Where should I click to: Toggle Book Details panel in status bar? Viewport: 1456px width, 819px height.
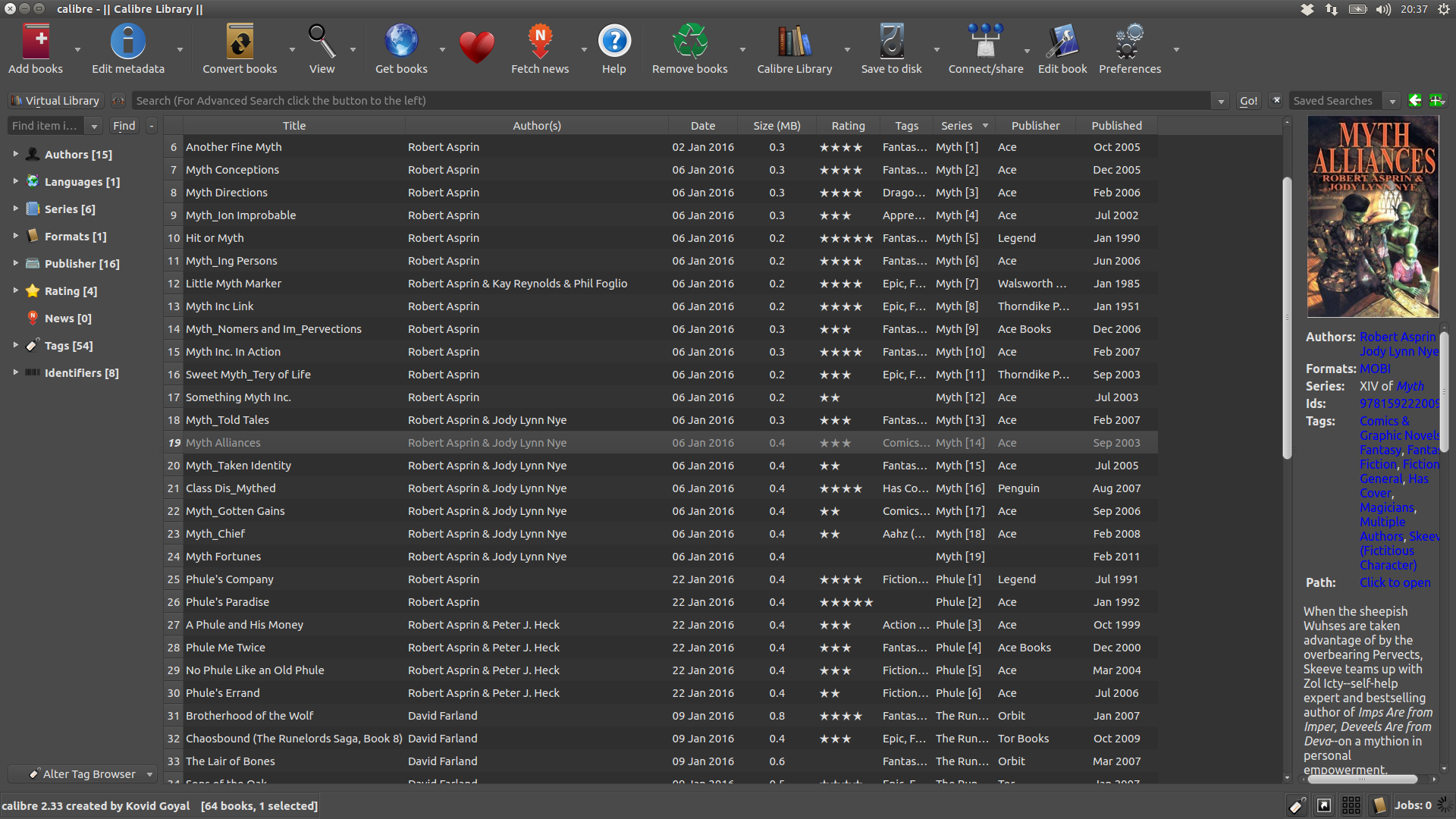coord(1379,805)
